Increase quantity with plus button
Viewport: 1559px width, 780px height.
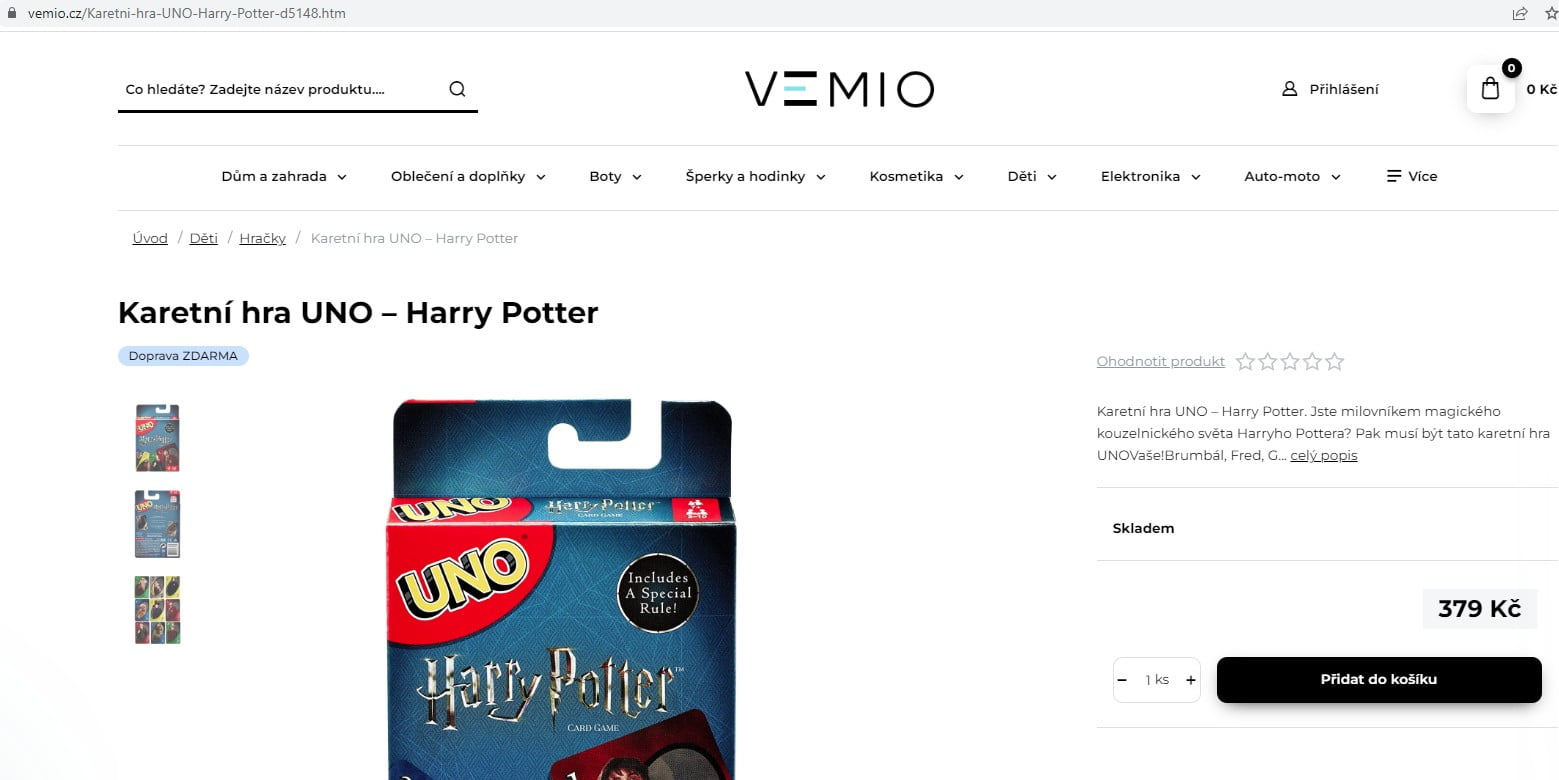(x=1190, y=680)
